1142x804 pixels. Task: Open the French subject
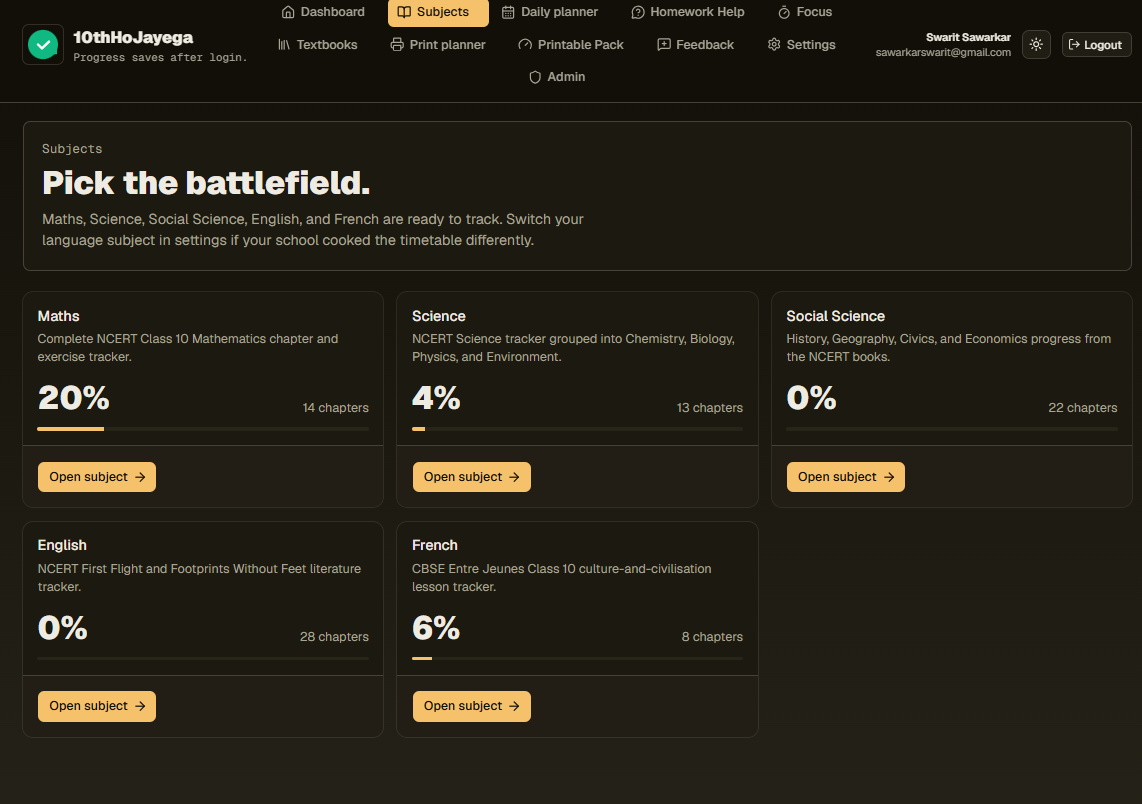pyautogui.click(x=471, y=706)
